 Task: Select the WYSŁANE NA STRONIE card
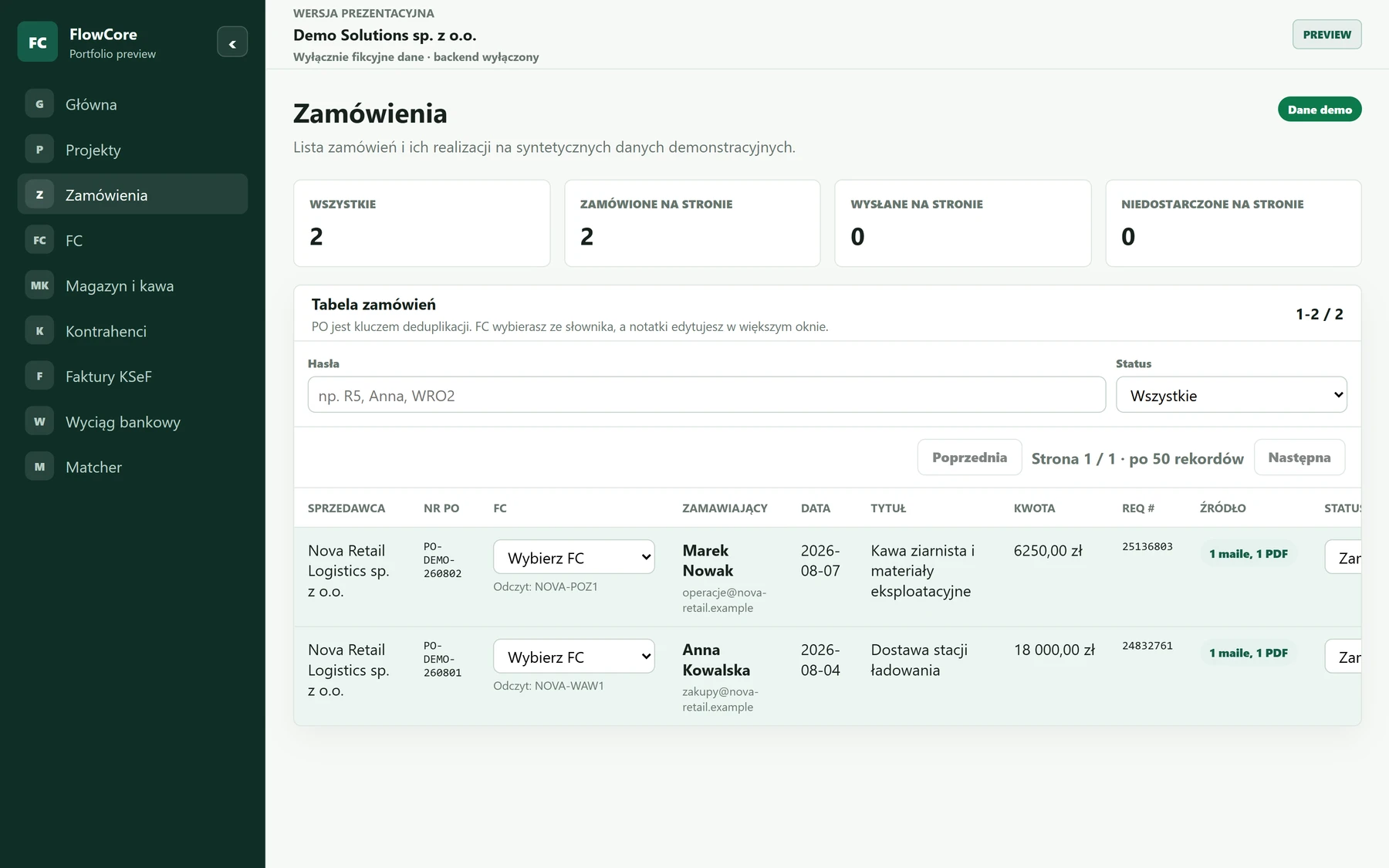[x=963, y=223]
